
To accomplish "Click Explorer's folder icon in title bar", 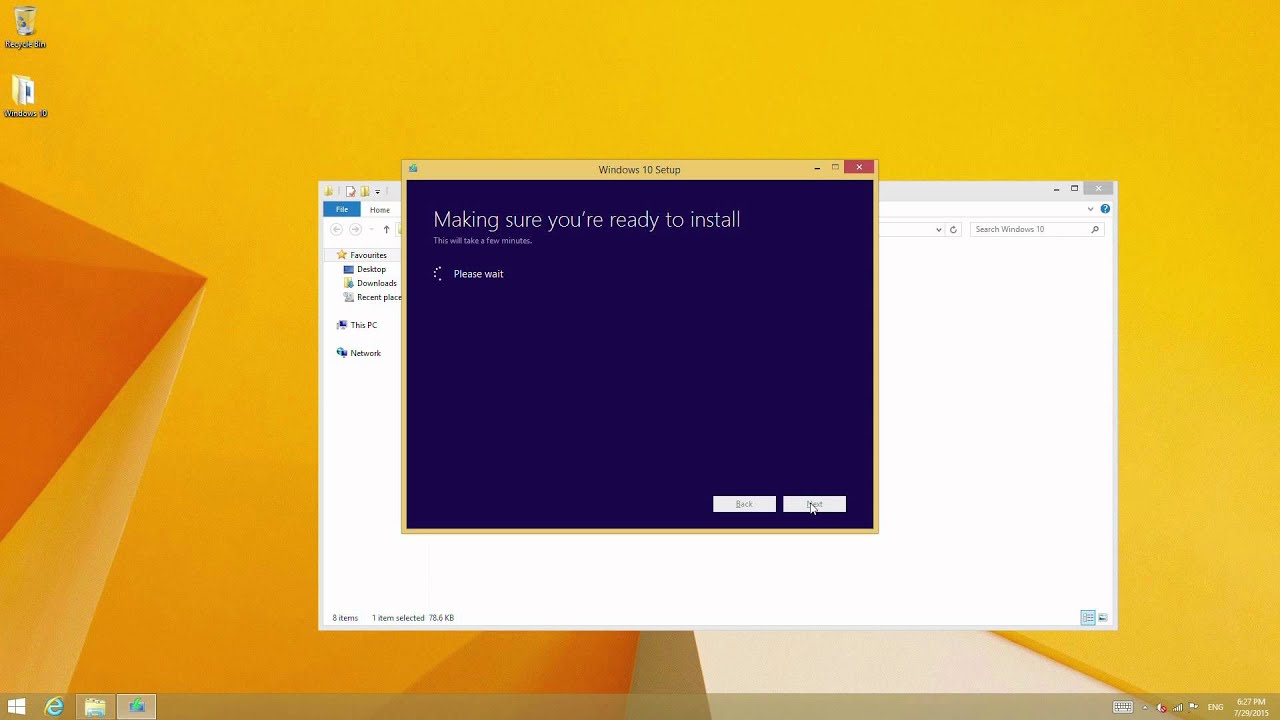I will tap(329, 191).
